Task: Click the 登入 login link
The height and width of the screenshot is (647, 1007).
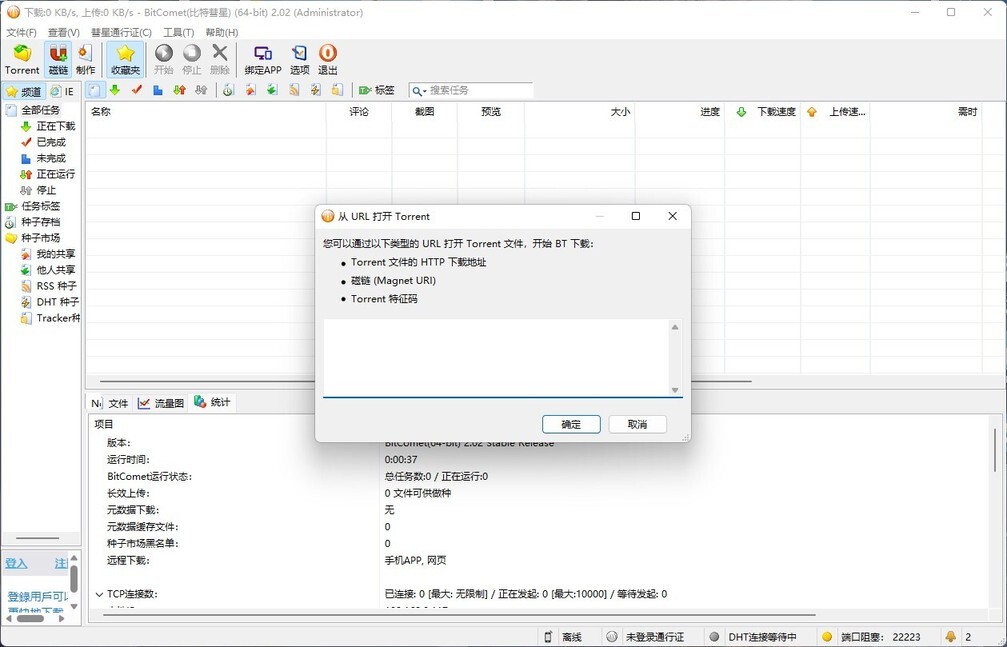Action: [16, 563]
